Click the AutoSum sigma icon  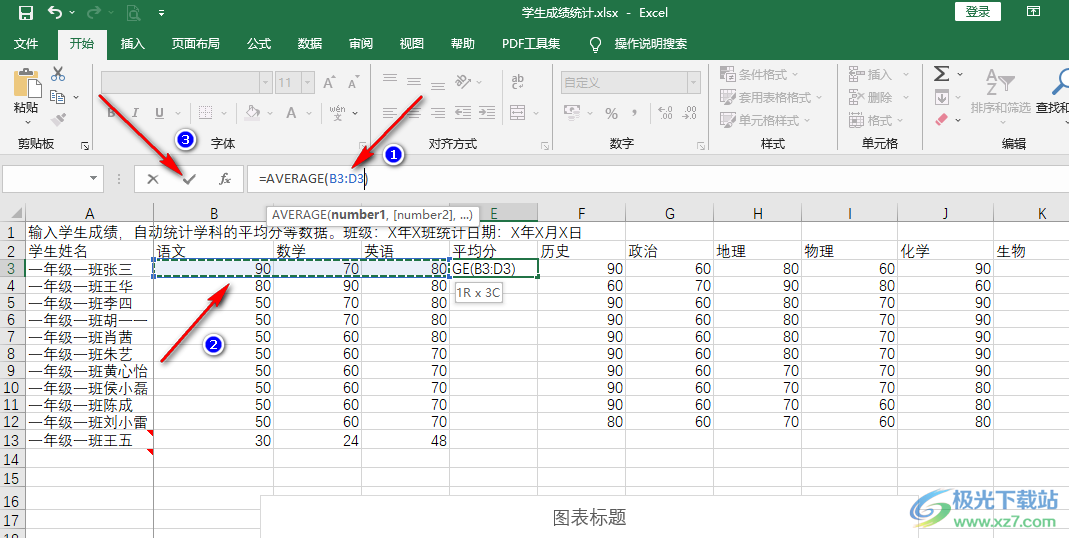(x=942, y=74)
